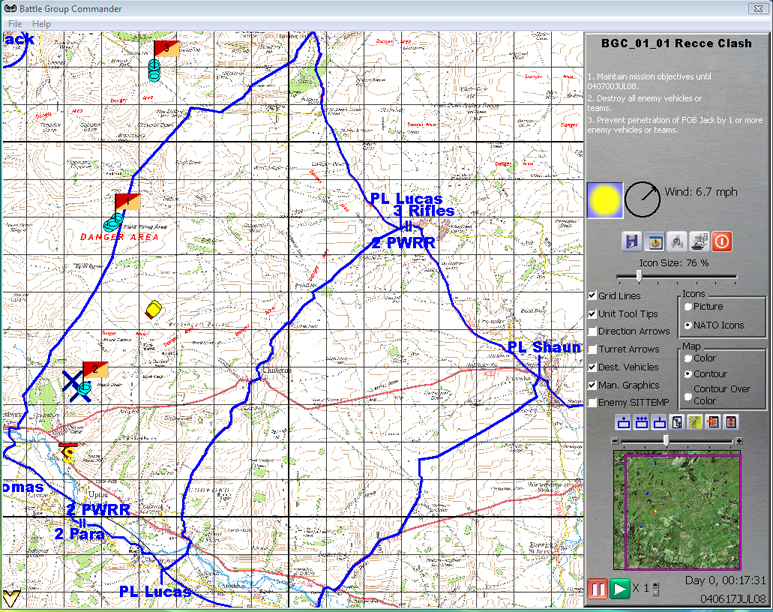Click the red power quit icon

[x=722, y=241]
